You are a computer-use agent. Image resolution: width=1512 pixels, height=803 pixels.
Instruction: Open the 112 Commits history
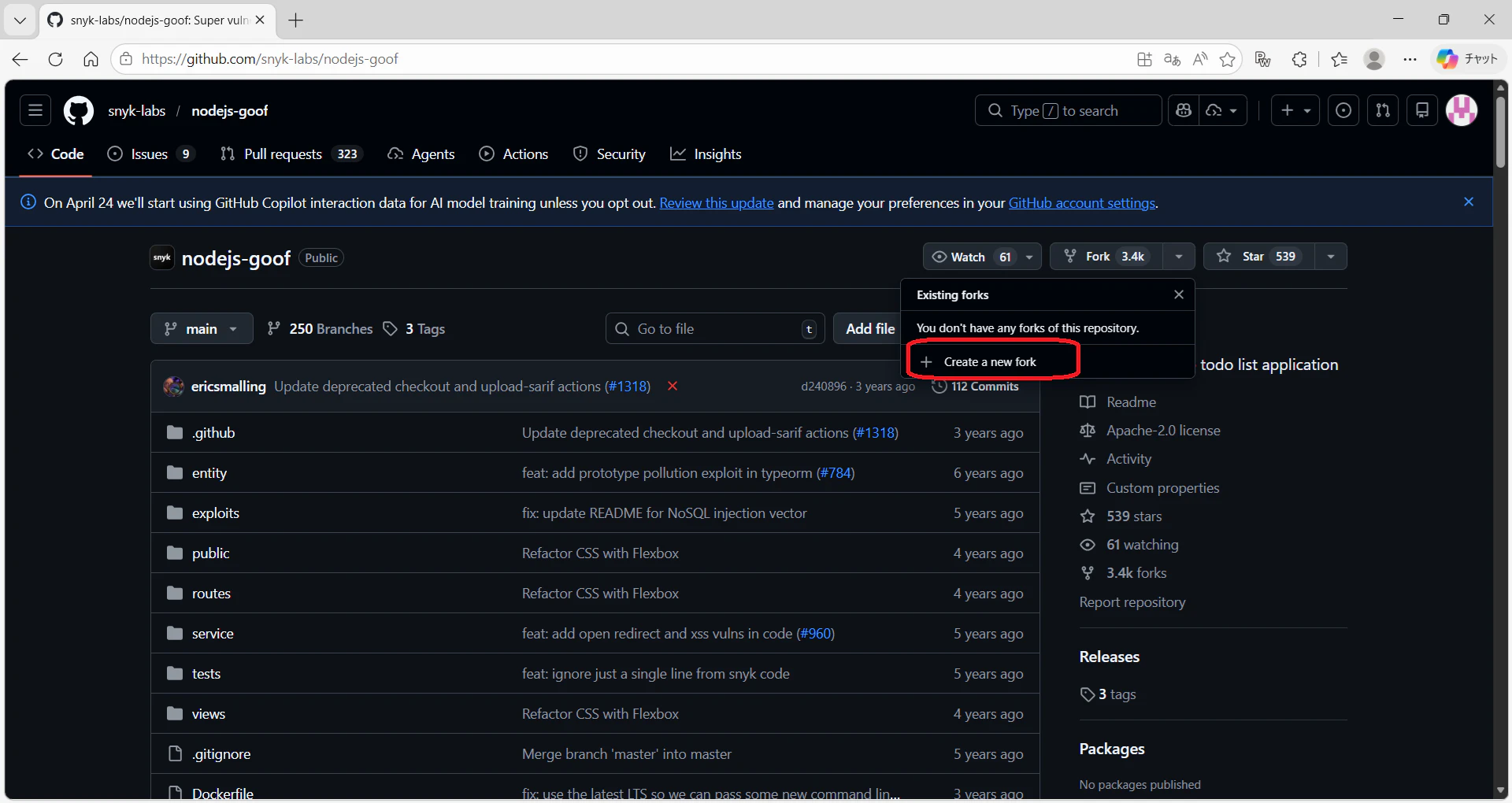975,386
